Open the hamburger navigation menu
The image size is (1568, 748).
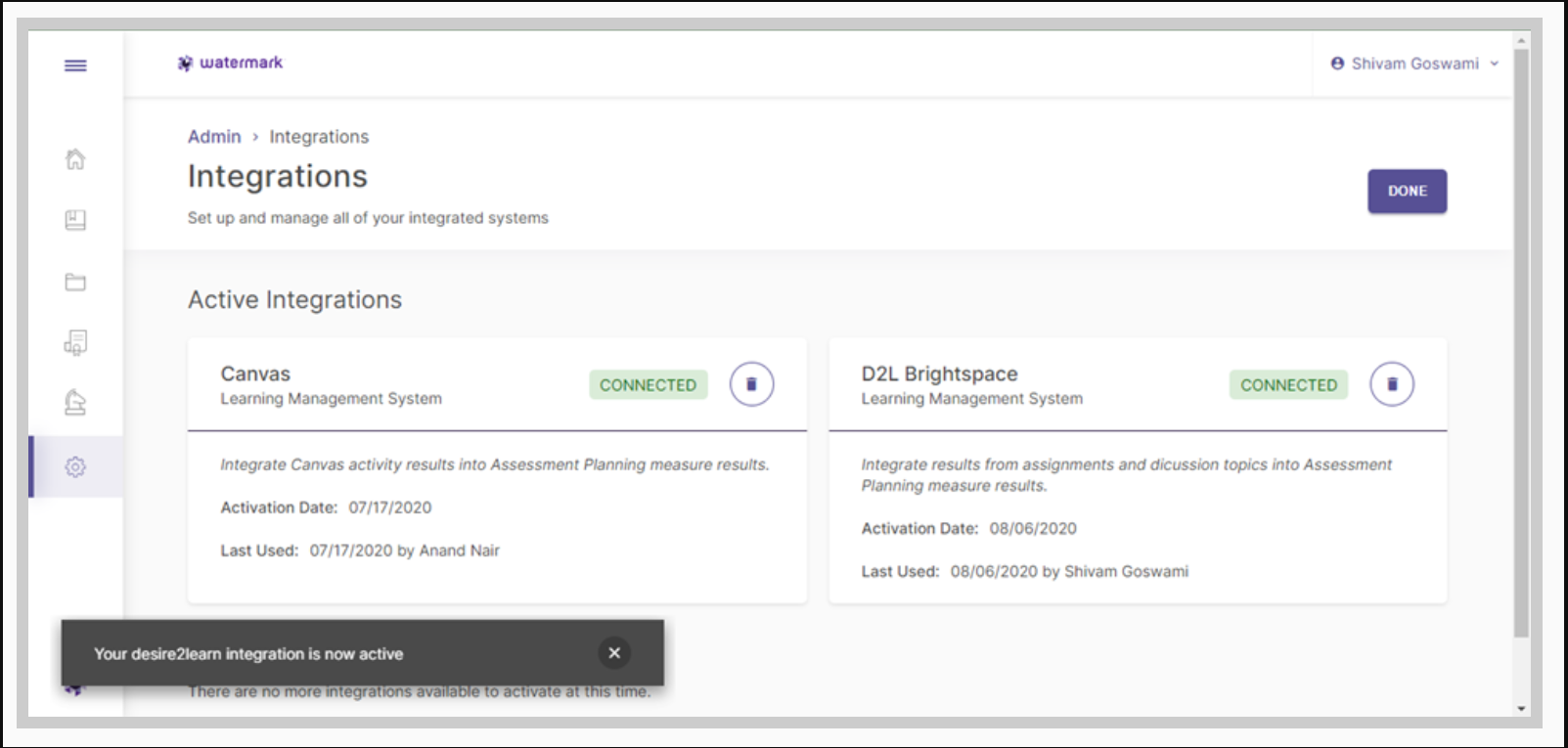[x=75, y=66]
